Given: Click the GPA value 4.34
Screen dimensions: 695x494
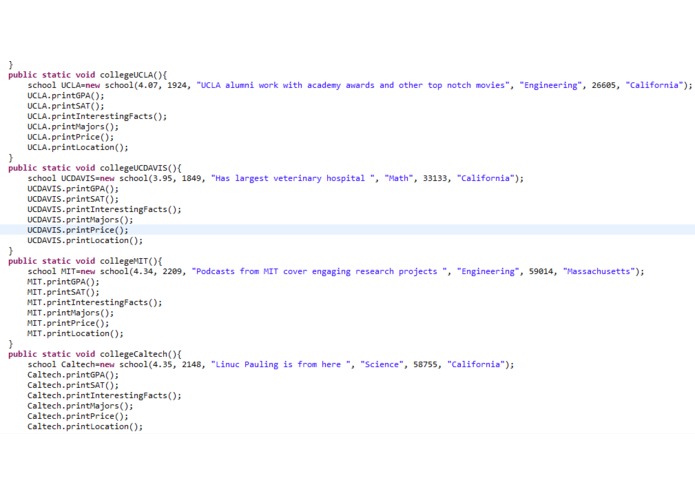Looking at the screenshot, I should point(143,271).
